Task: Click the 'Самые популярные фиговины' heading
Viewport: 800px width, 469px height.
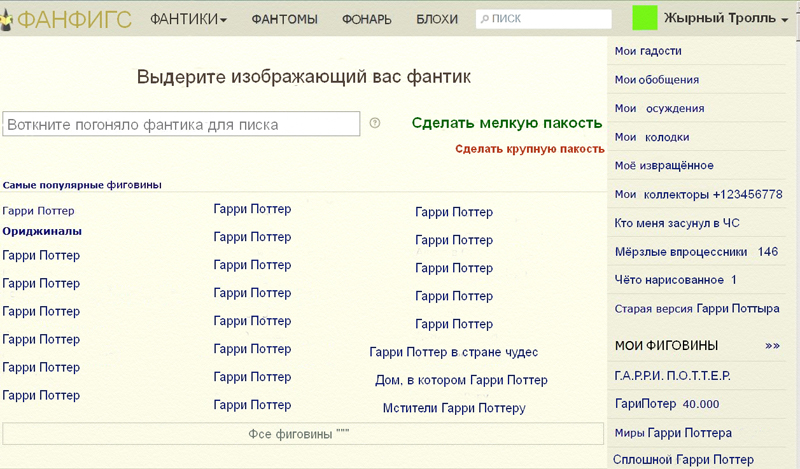Action: pyautogui.click(x=82, y=185)
